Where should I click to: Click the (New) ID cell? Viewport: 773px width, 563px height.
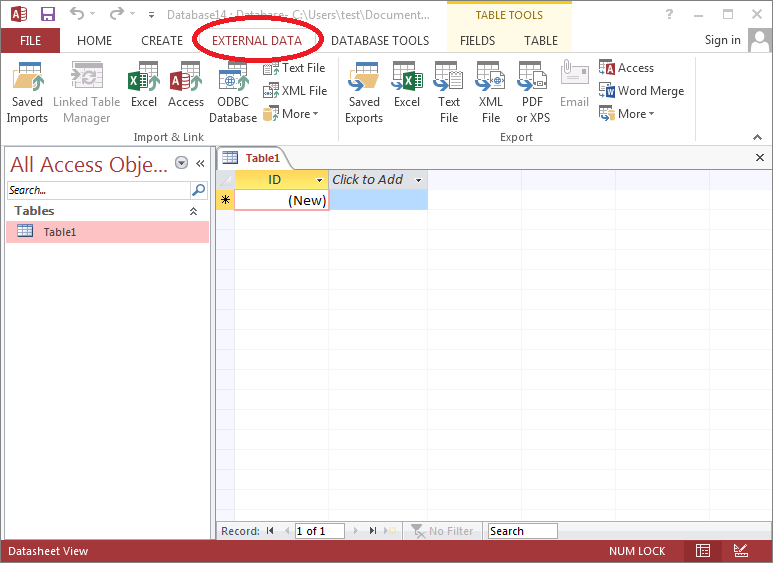[x=281, y=200]
